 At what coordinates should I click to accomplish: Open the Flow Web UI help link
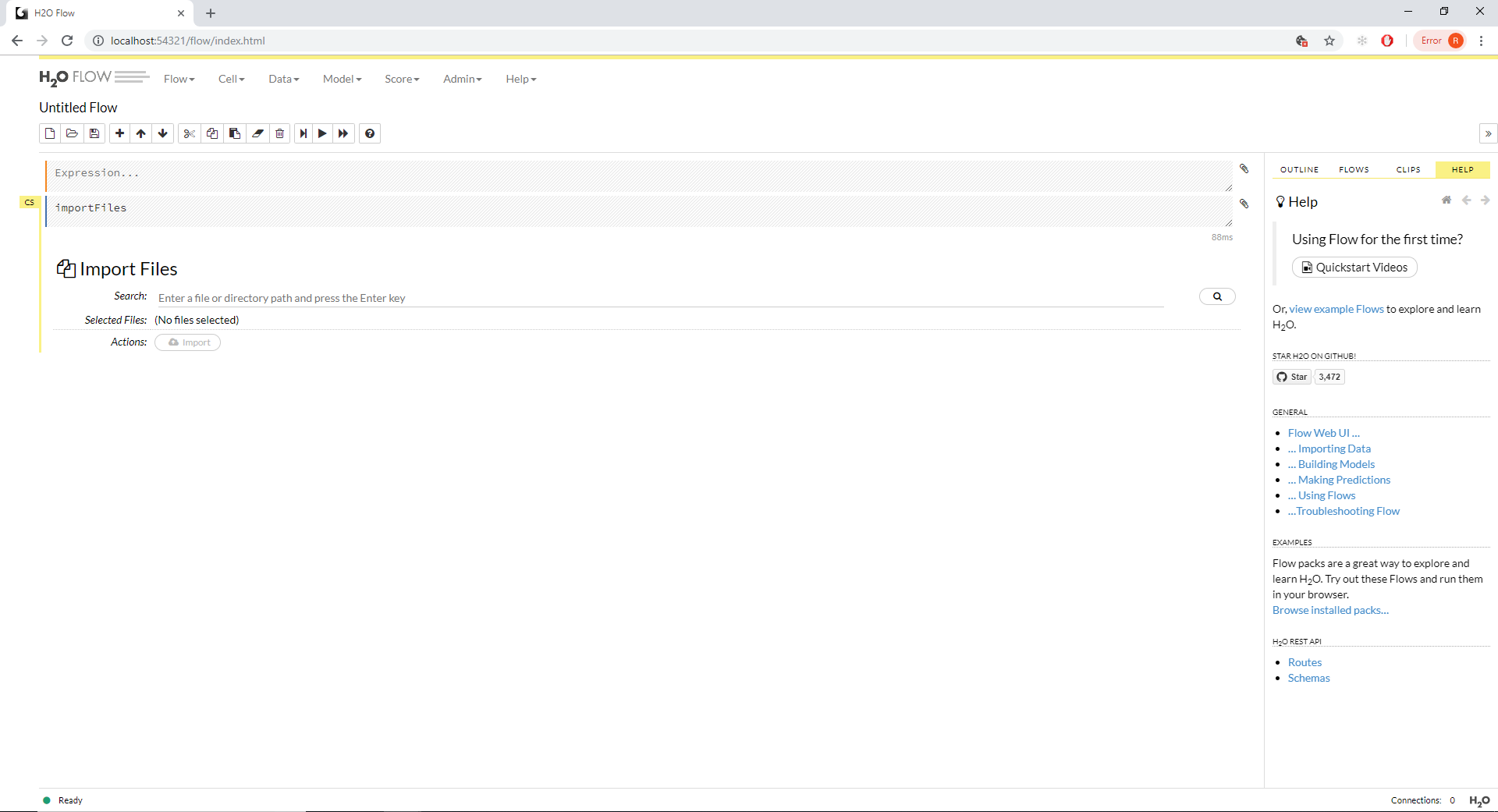click(1324, 433)
